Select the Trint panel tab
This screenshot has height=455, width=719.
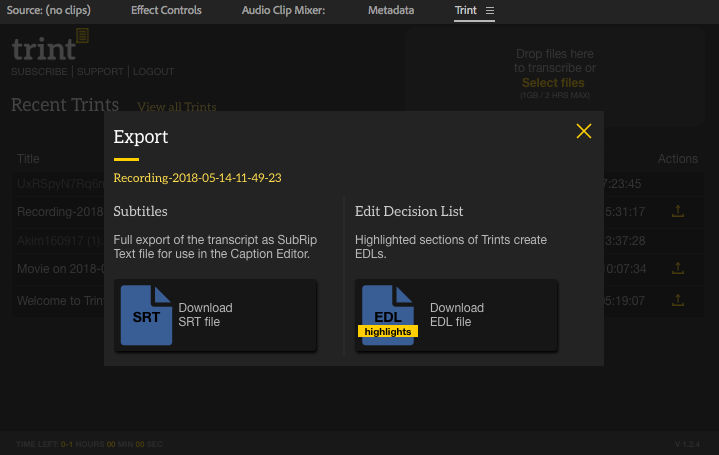(465, 10)
